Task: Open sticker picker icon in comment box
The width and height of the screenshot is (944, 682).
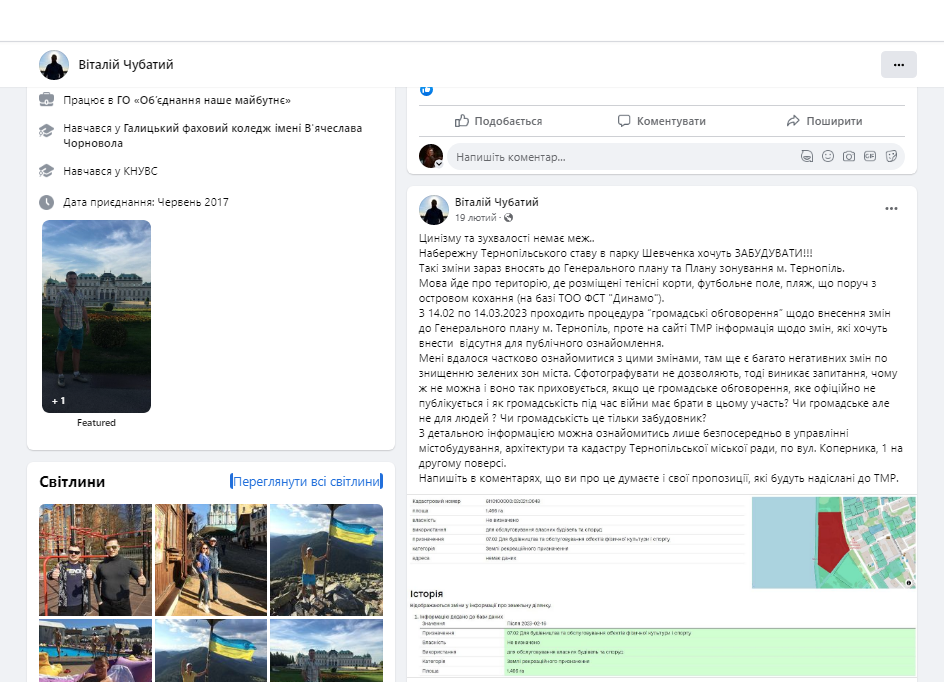Action: point(891,157)
